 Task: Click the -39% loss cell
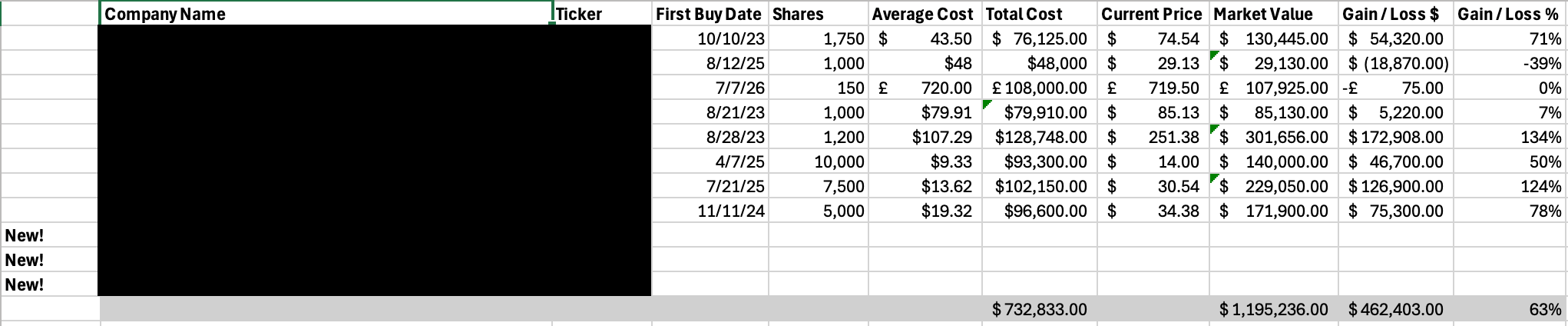tap(1510, 63)
